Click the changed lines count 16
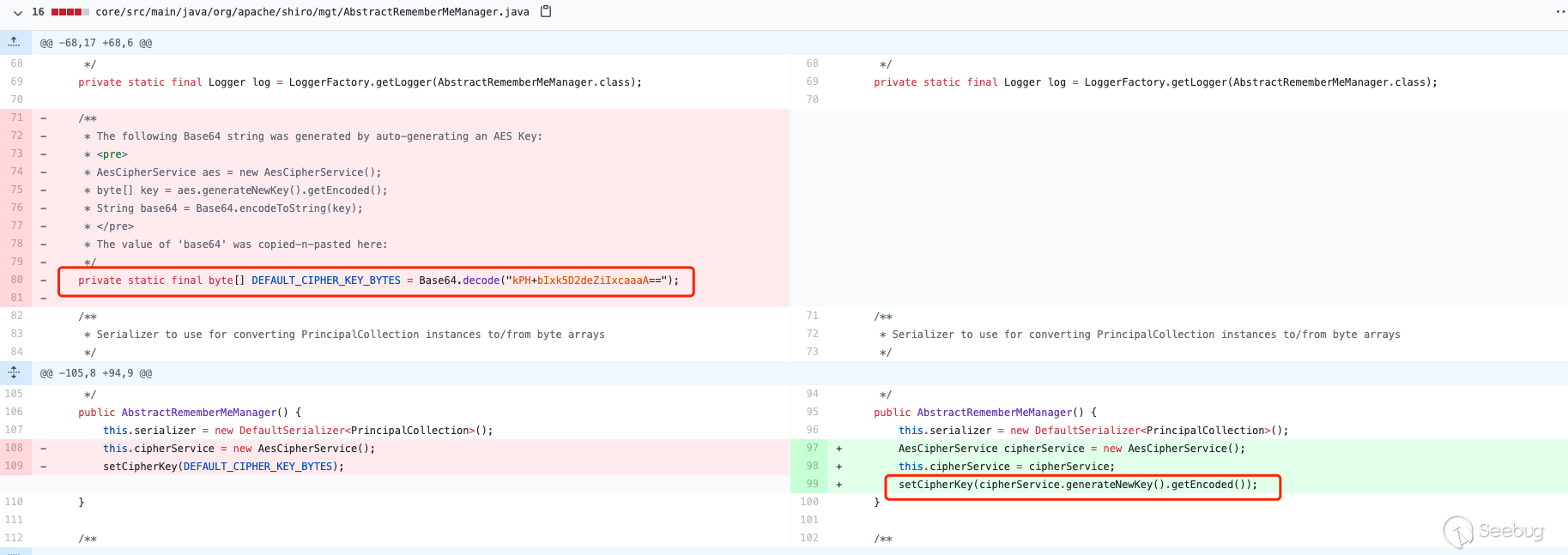 38,12
